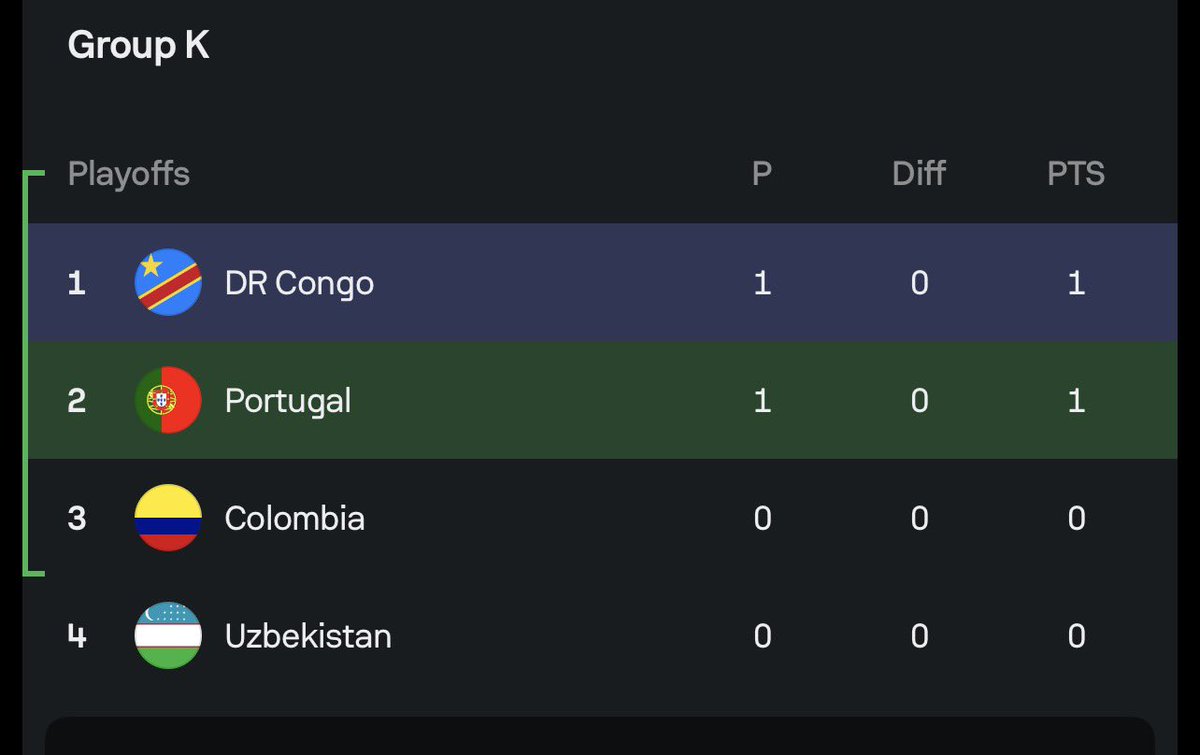Click the green playoffs bracket line
The image size is (1200, 755).
pos(25,374)
